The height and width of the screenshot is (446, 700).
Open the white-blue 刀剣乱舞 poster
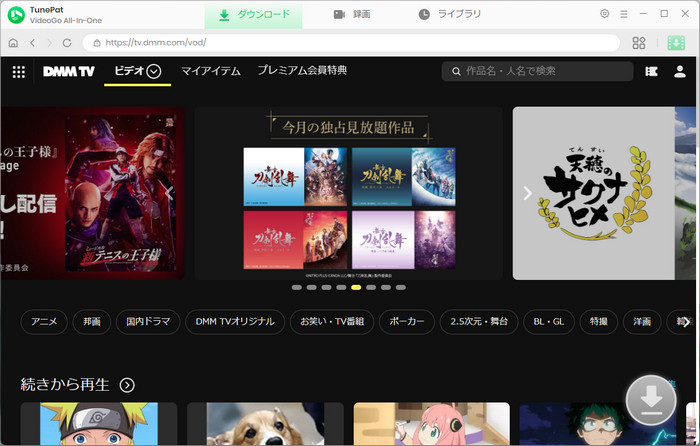[295, 177]
